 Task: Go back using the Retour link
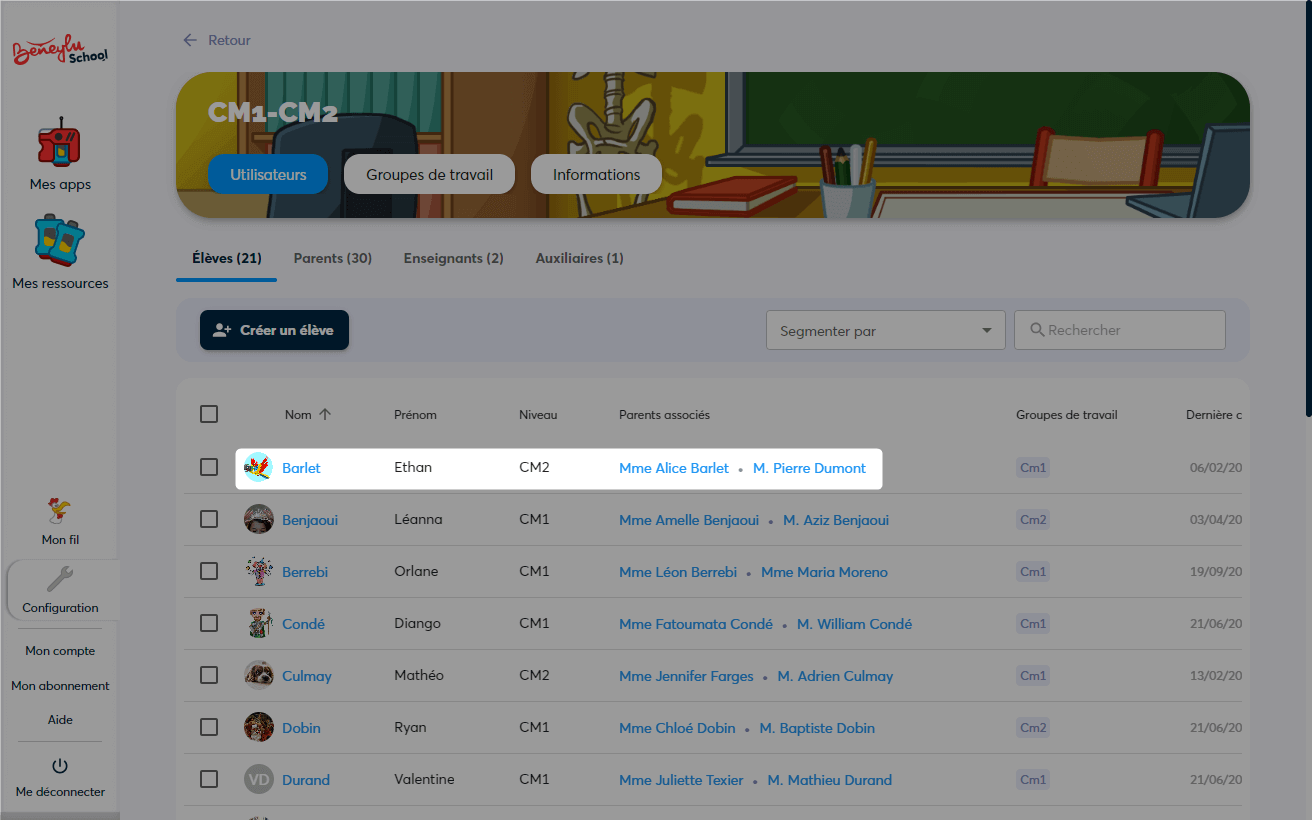click(217, 40)
